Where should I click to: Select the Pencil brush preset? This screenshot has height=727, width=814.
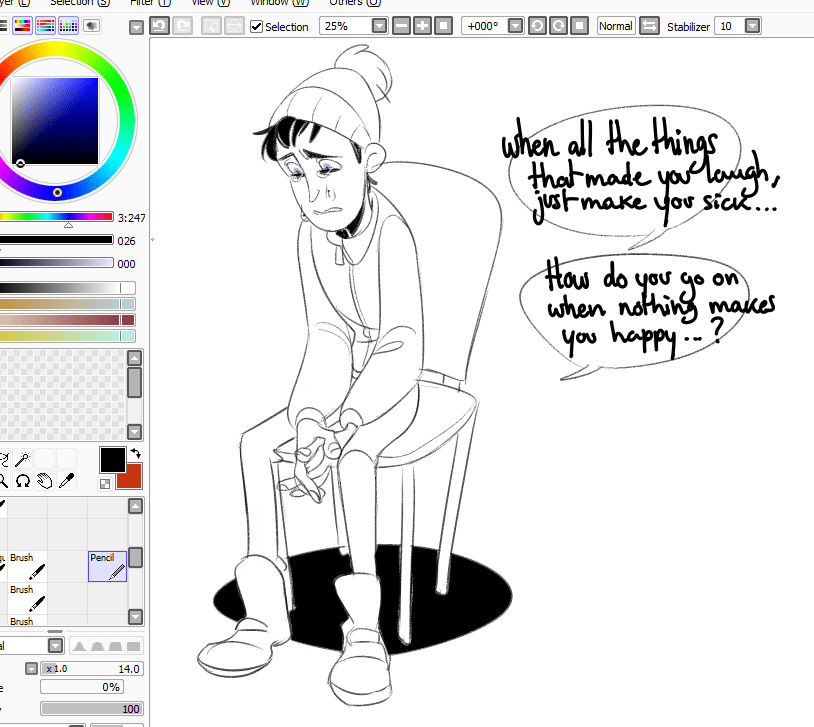107,566
